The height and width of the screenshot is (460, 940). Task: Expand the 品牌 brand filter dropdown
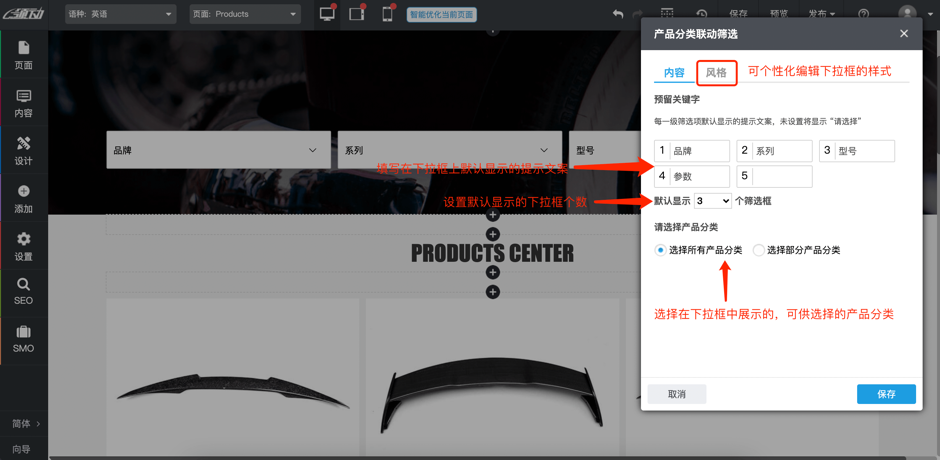218,150
